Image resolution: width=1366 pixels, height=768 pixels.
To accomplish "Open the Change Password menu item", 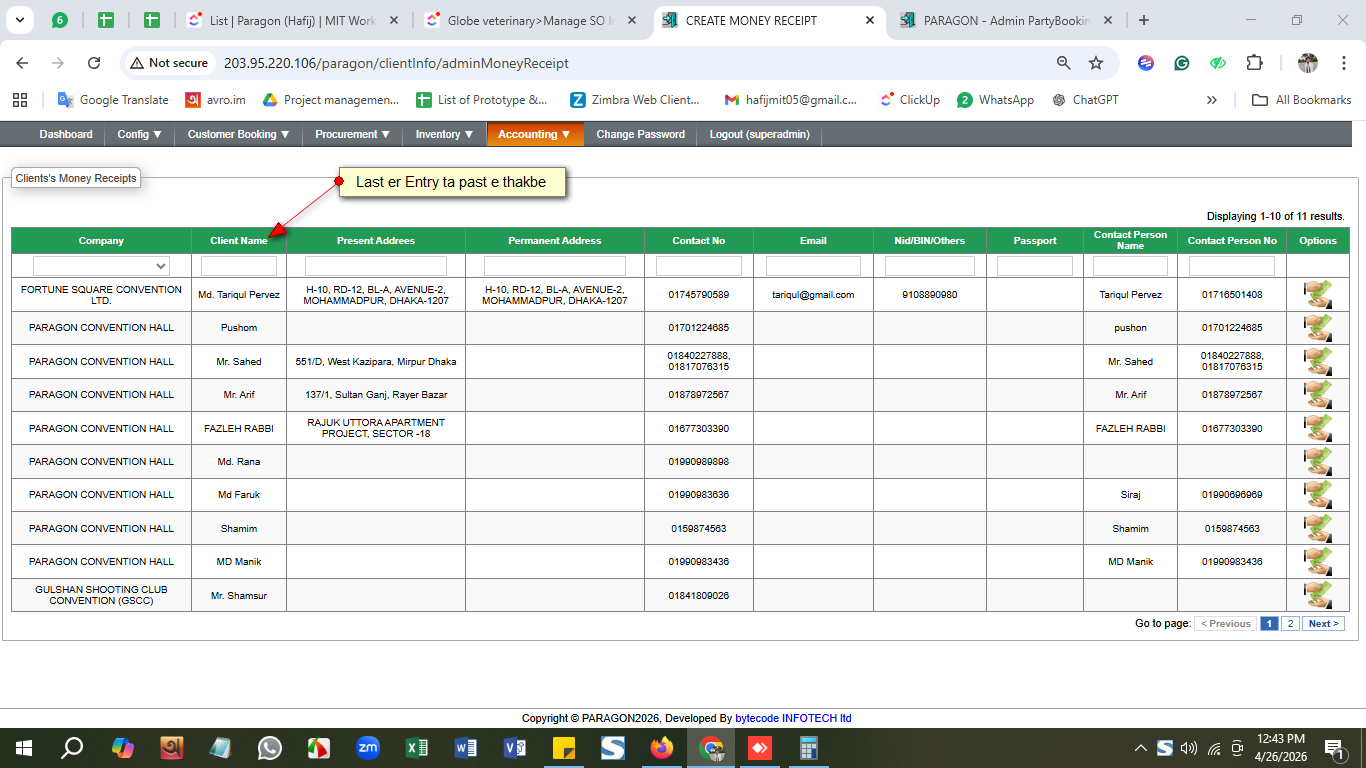I will (641, 134).
